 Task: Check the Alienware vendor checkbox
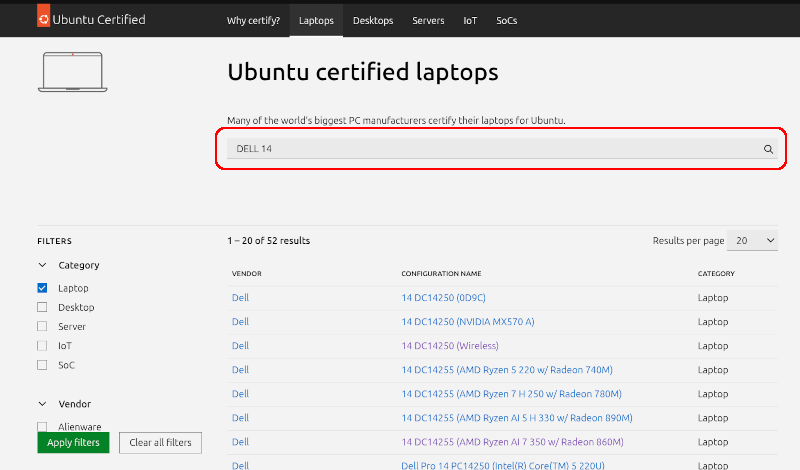pos(42,426)
